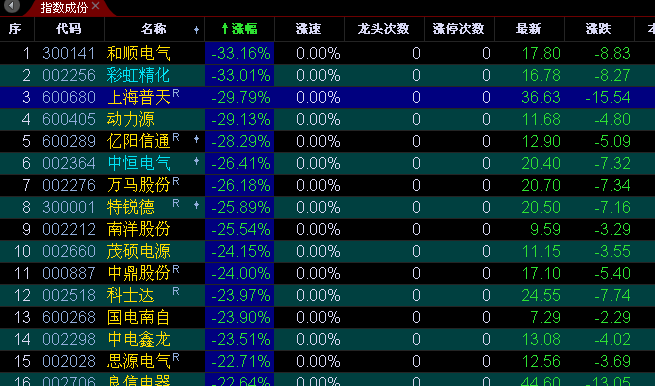Sort by 涨幅 column header

(239, 29)
